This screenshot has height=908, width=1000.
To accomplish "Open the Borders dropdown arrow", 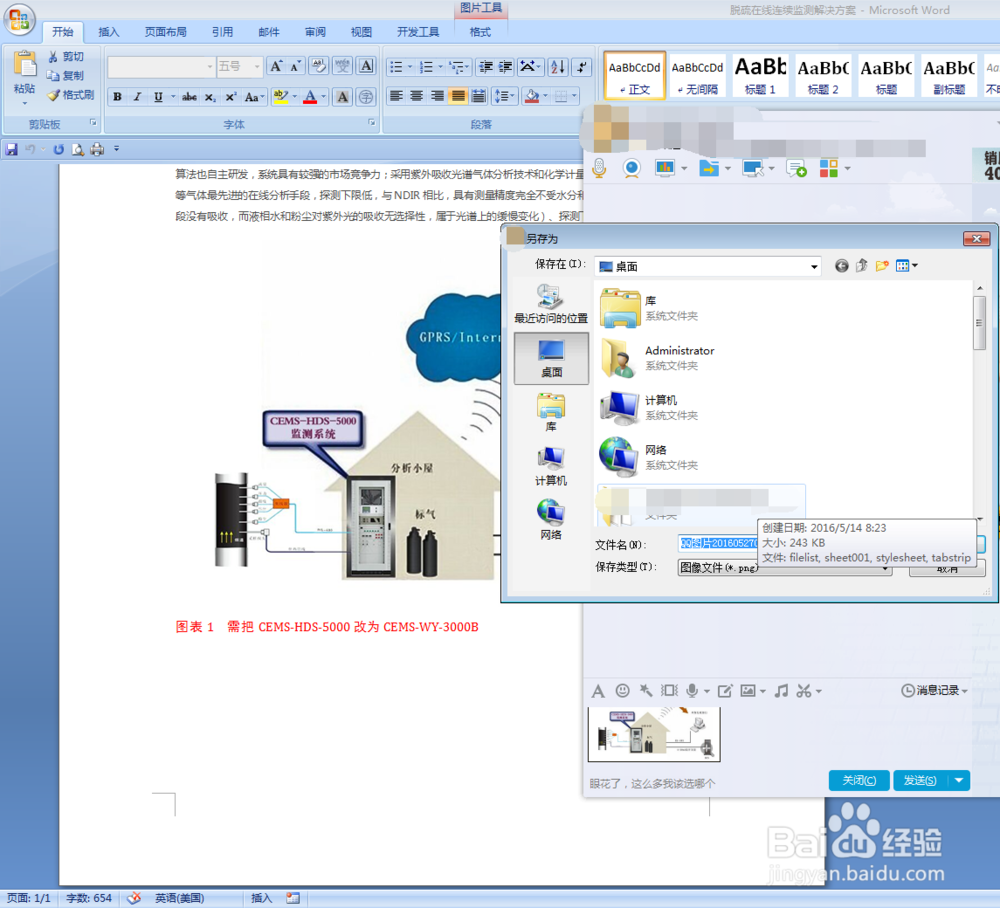I will tap(575, 96).
